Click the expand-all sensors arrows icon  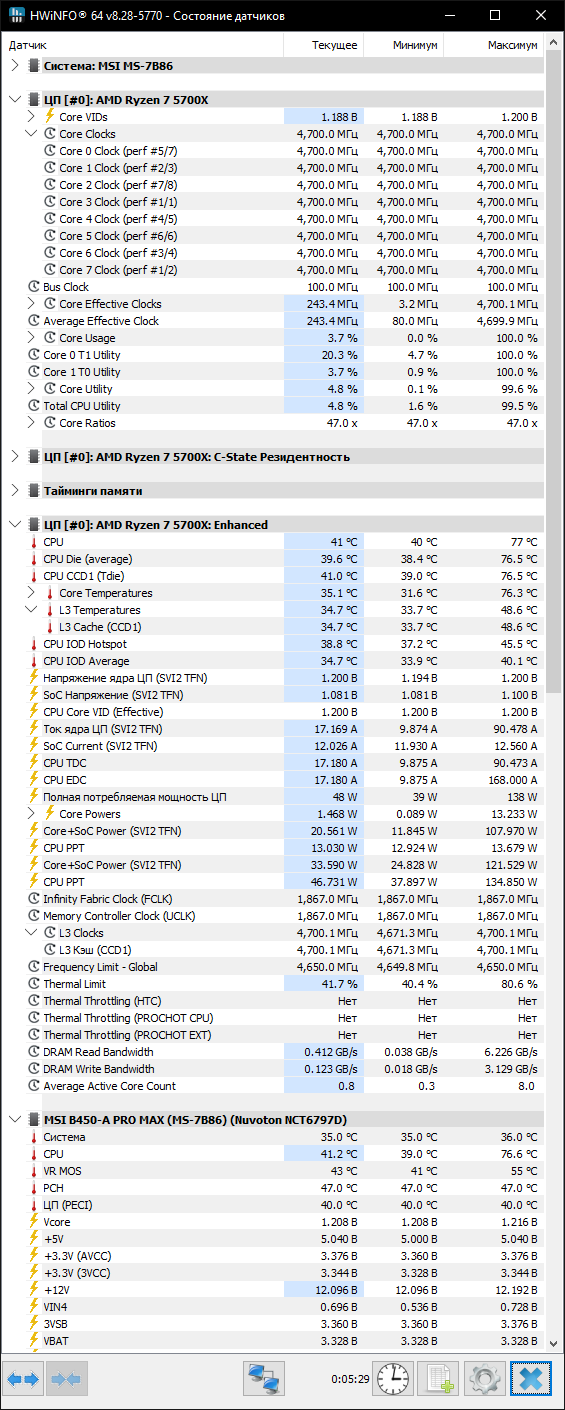tap(23, 1379)
